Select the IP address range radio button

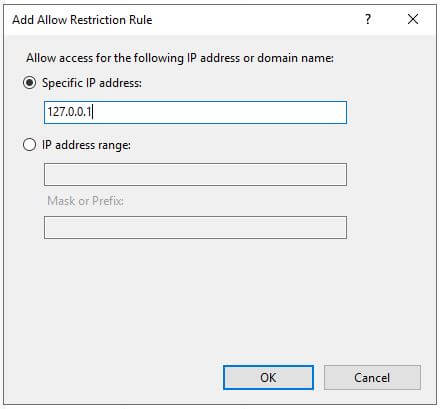(x=29, y=145)
